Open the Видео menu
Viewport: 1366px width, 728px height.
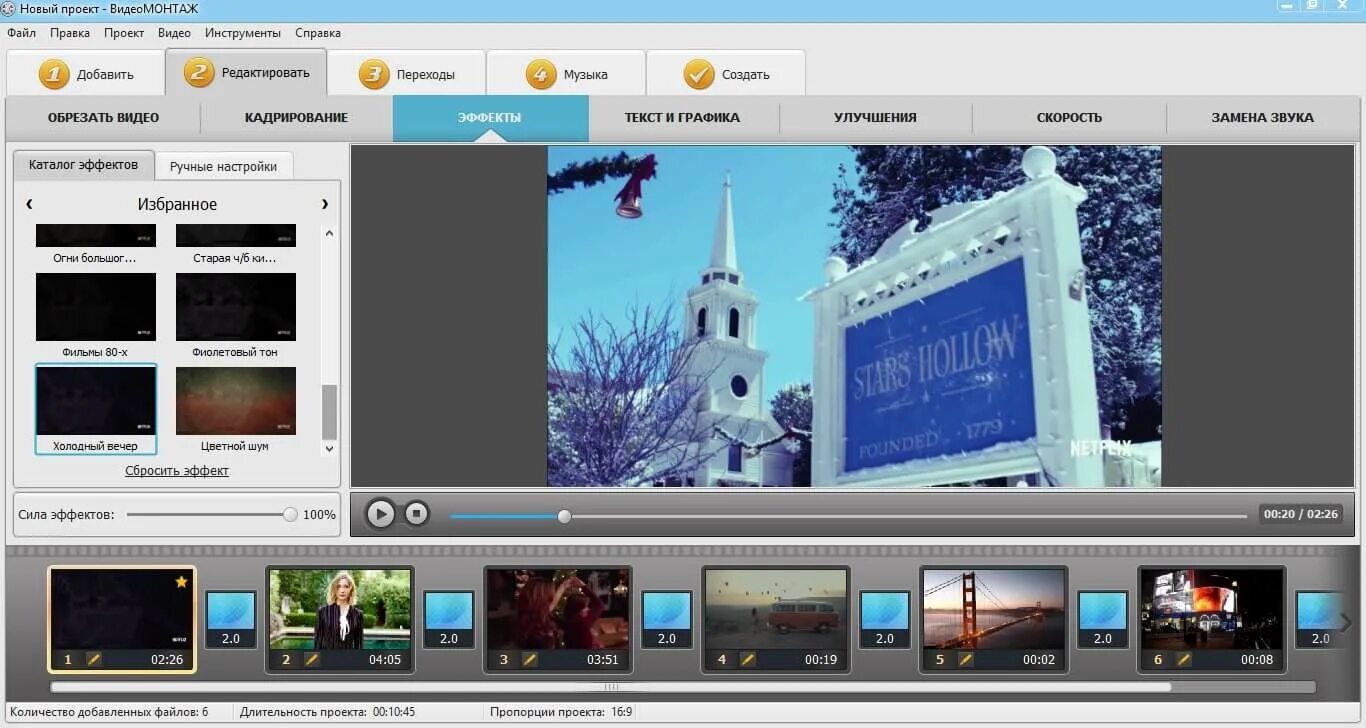(174, 33)
